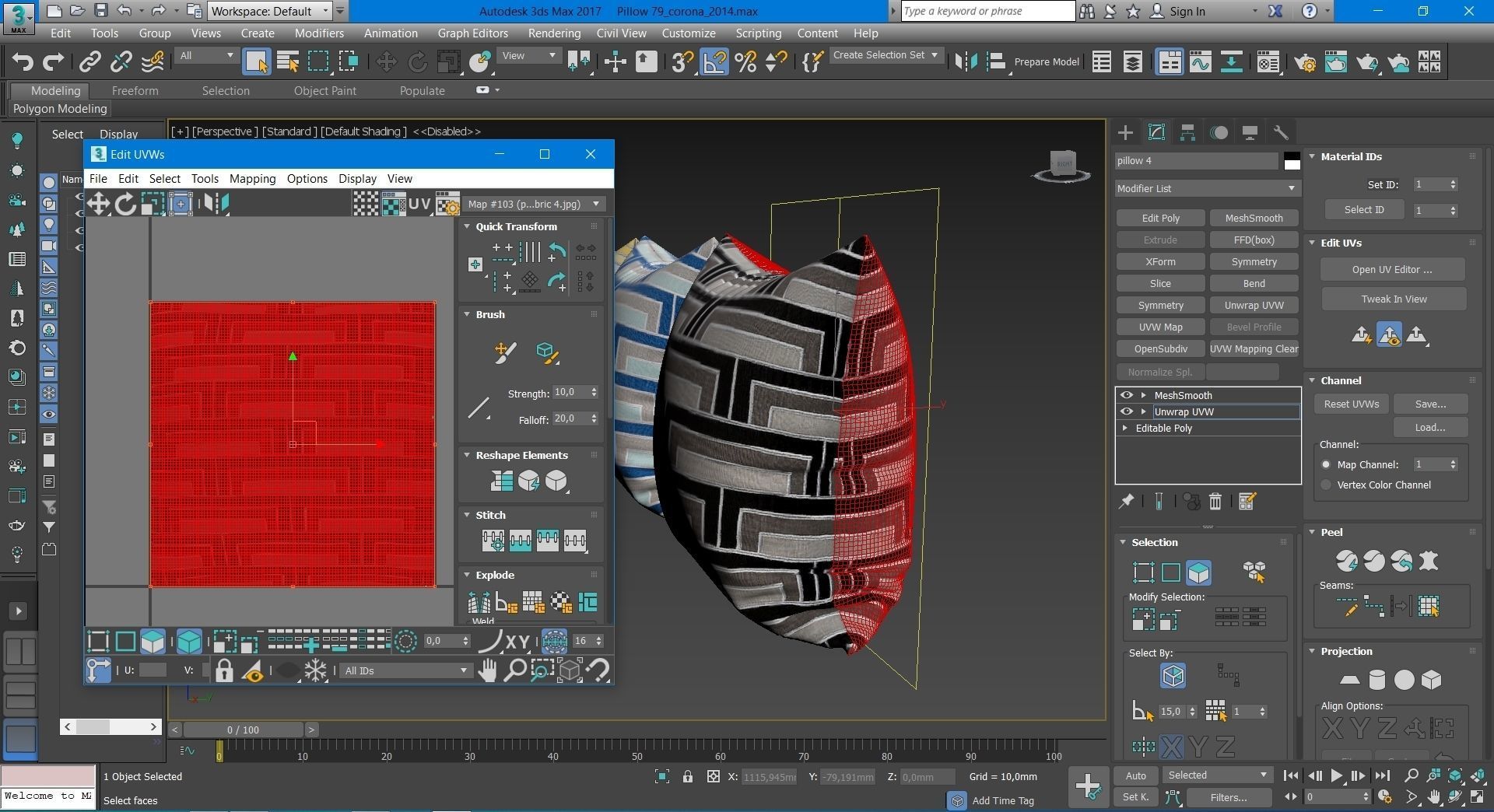
Task: Open Create Selection Set dropdown
Action: pos(886,55)
